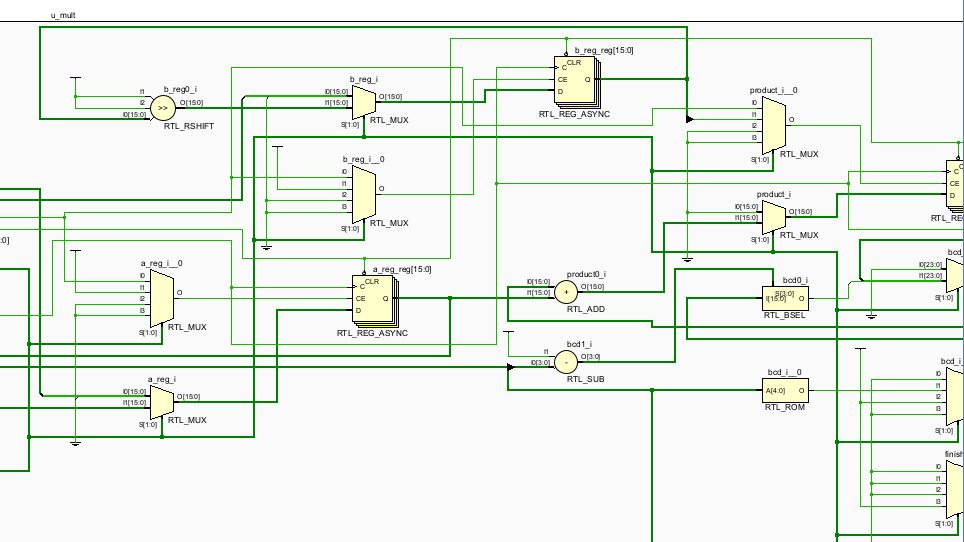
Task: Click the O[15:0] output of product0_i adder
Action: (x=593, y=286)
